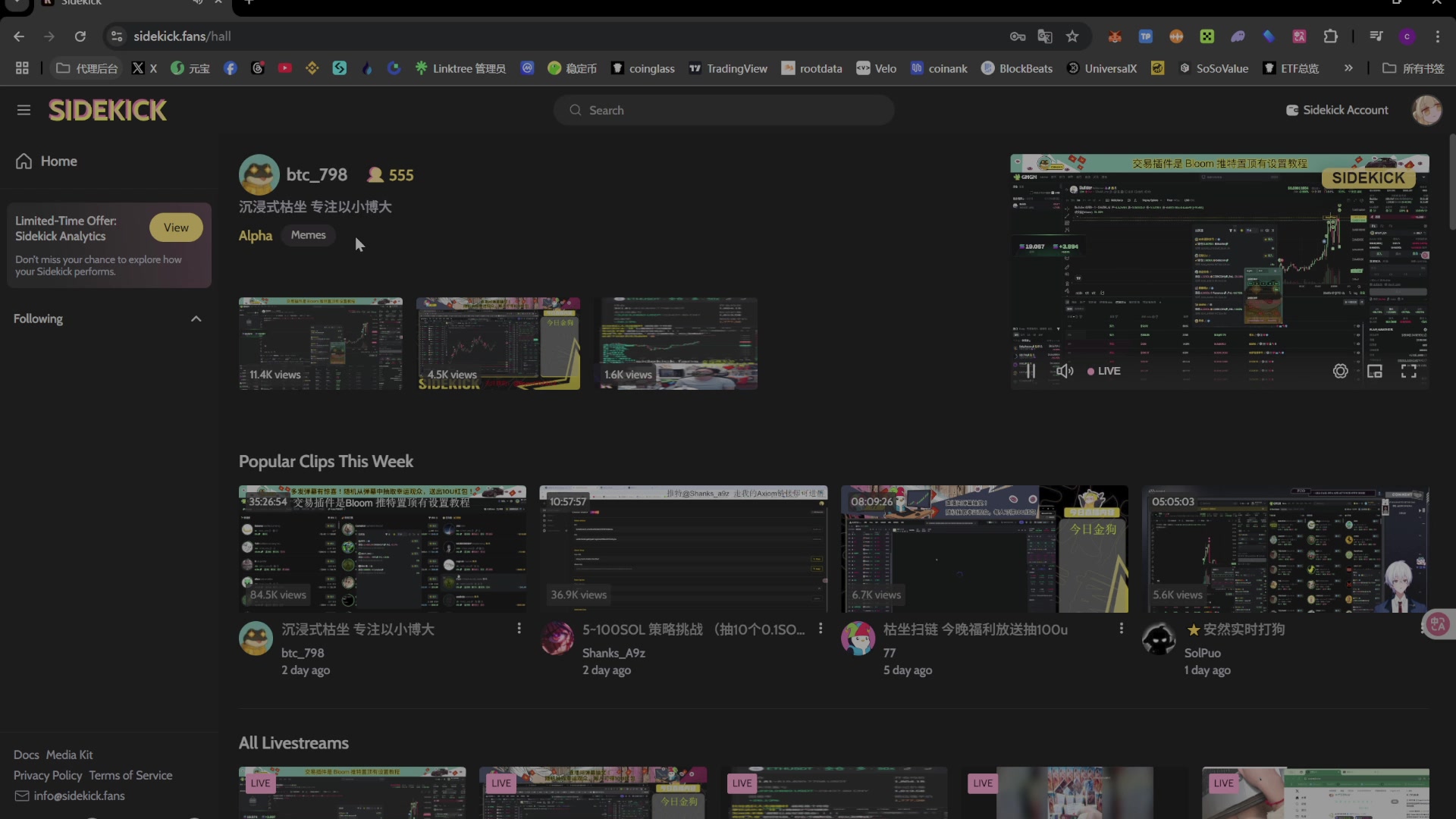1456x819 pixels.
Task: Open the bookmarks bar apps grid icon
Action: click(x=22, y=68)
